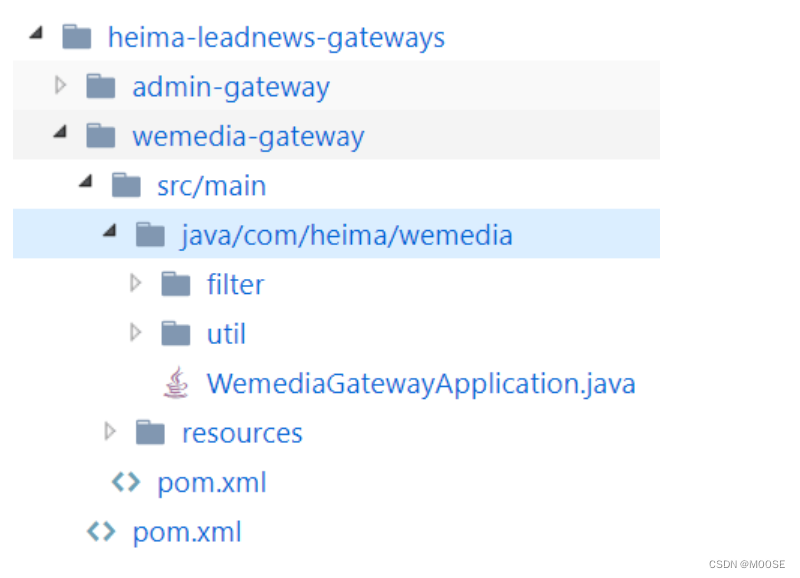
Task: Click the folder icon beside admin-gateway
Action: [100, 85]
